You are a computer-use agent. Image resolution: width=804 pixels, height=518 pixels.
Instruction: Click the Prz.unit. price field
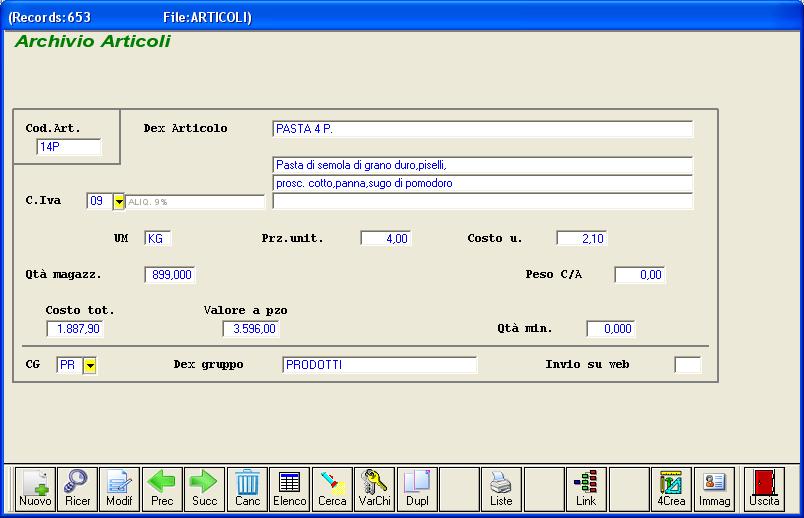(x=385, y=239)
